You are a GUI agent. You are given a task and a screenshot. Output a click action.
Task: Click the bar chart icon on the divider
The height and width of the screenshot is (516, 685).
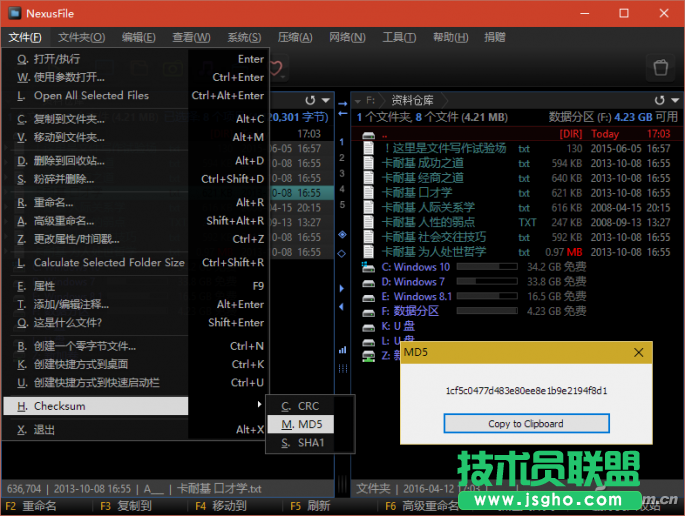[x=342, y=349]
